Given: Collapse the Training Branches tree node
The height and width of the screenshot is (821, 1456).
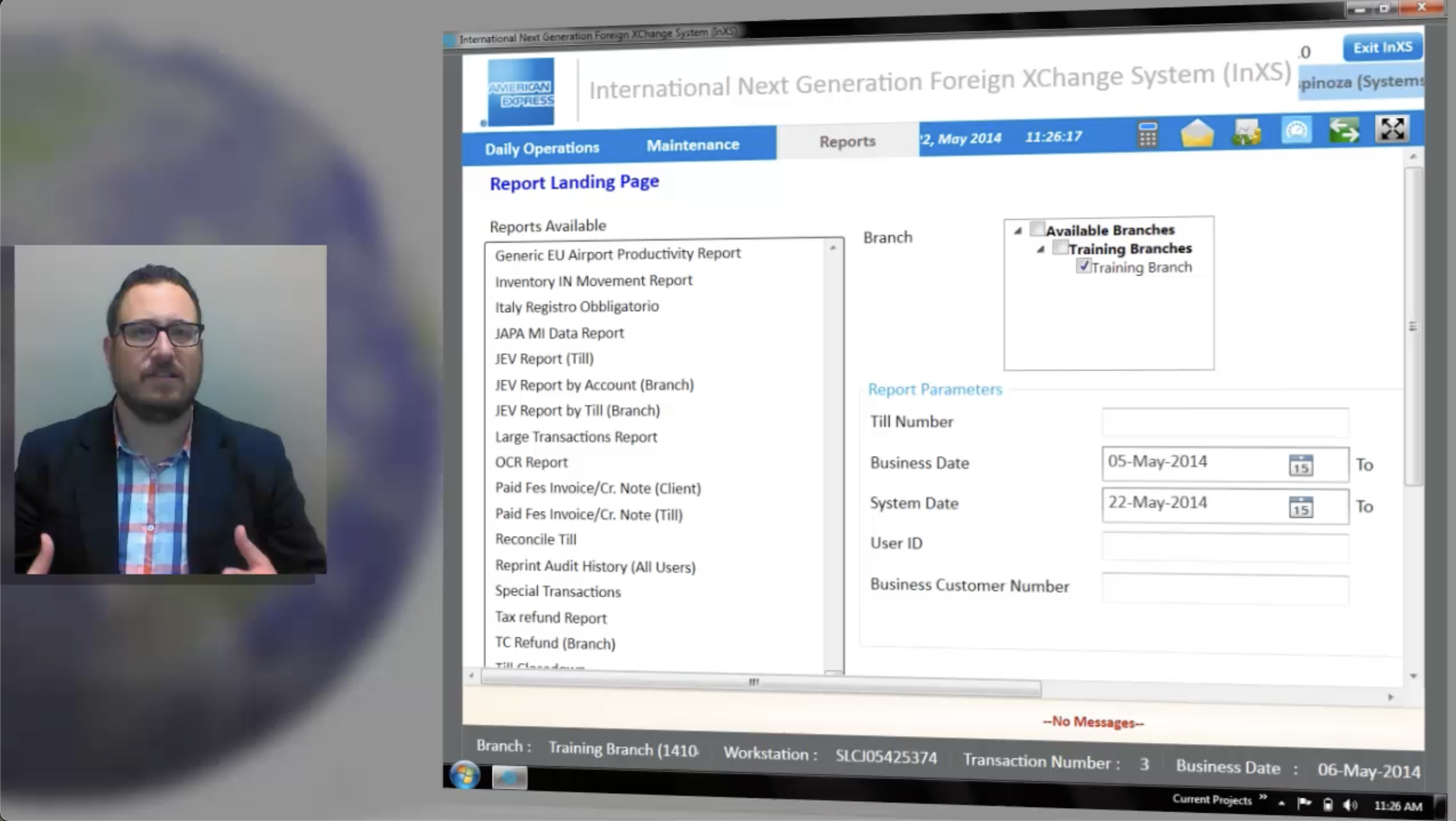Looking at the screenshot, I should coord(1041,249).
